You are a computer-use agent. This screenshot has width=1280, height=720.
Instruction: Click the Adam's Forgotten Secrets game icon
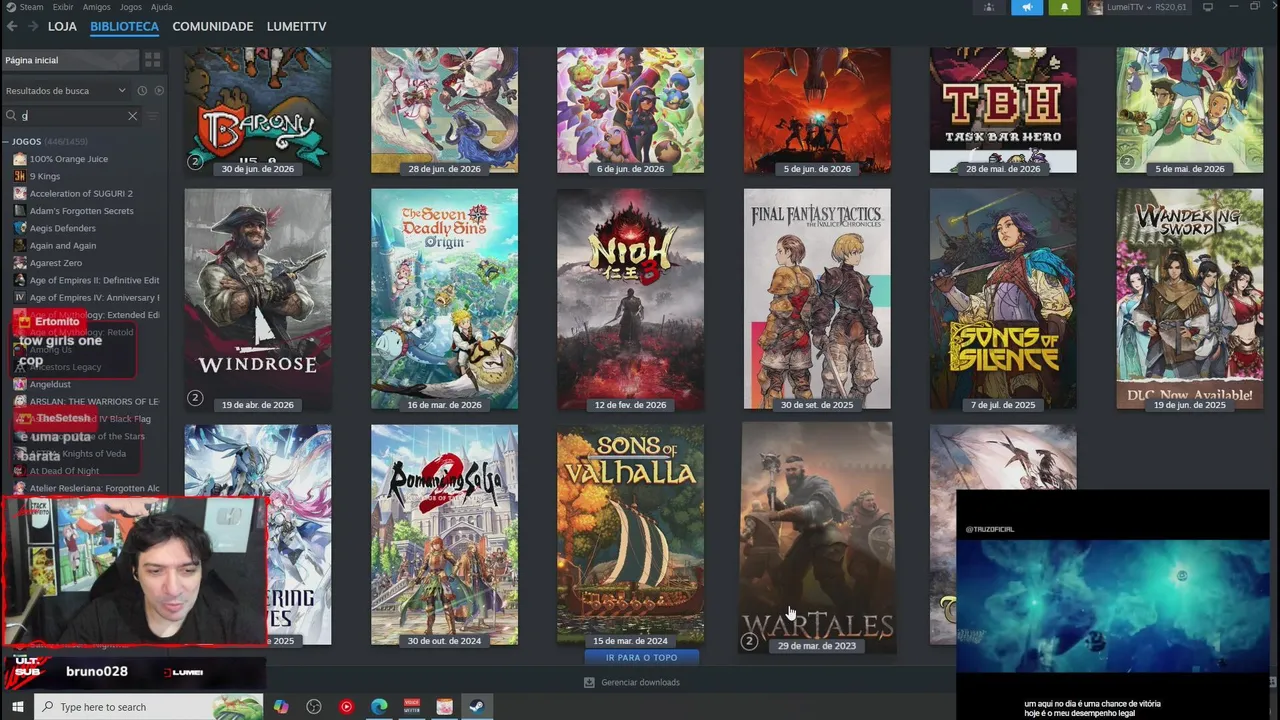[x=20, y=211]
